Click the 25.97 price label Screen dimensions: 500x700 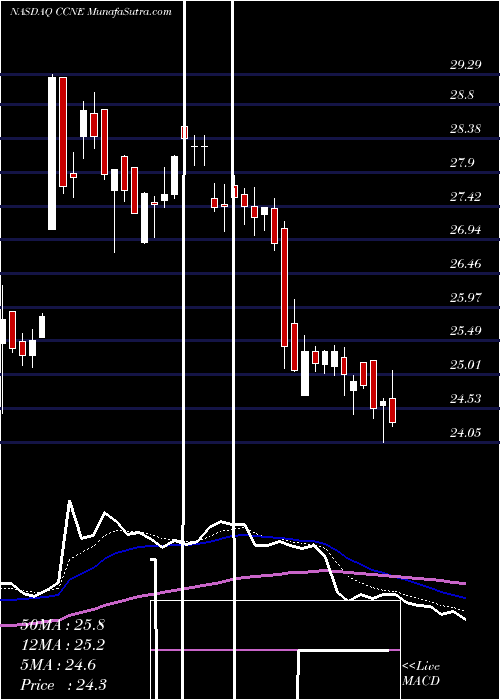click(465, 298)
